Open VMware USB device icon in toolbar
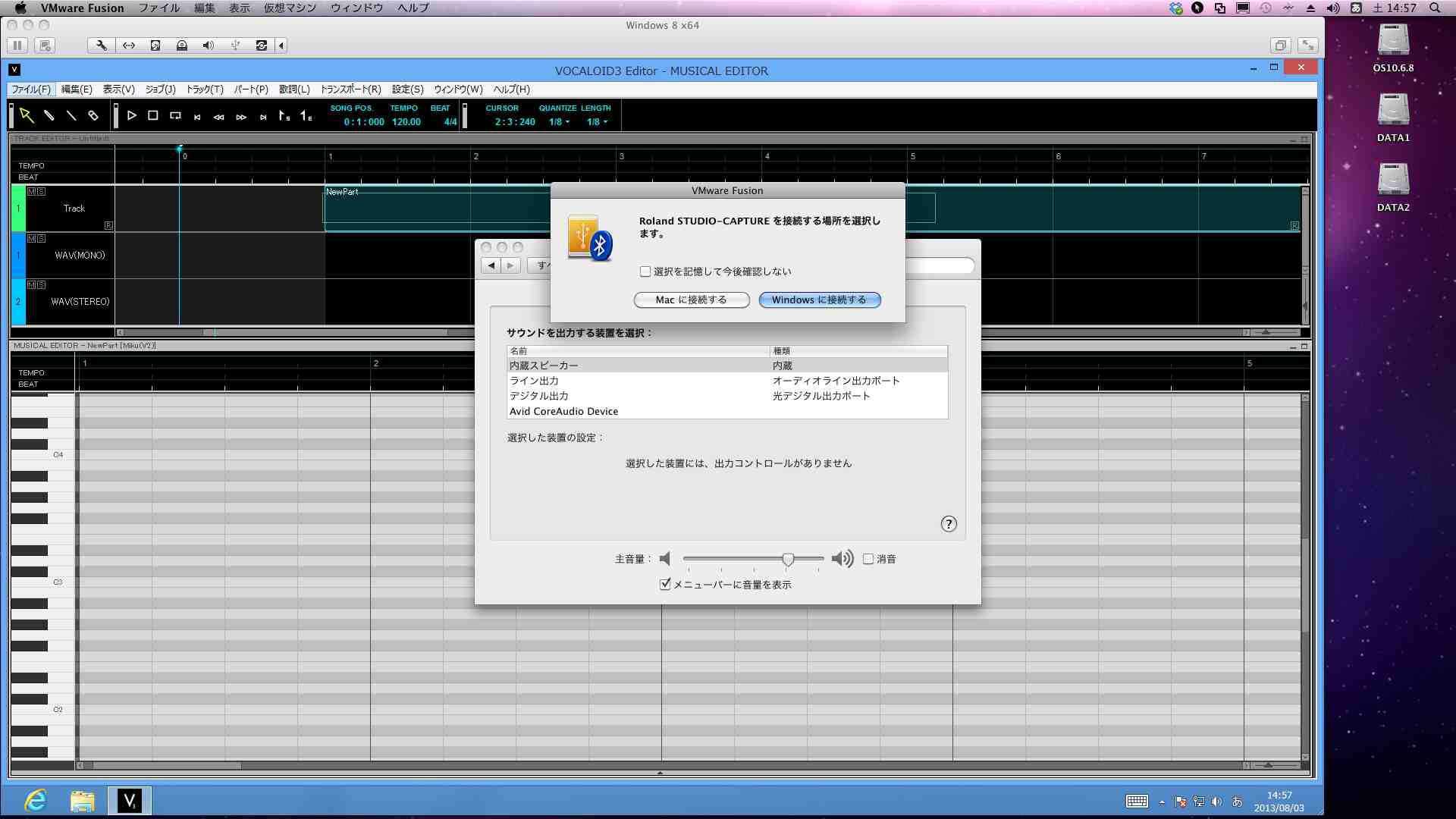Viewport: 1456px width, 819px height. point(235,45)
